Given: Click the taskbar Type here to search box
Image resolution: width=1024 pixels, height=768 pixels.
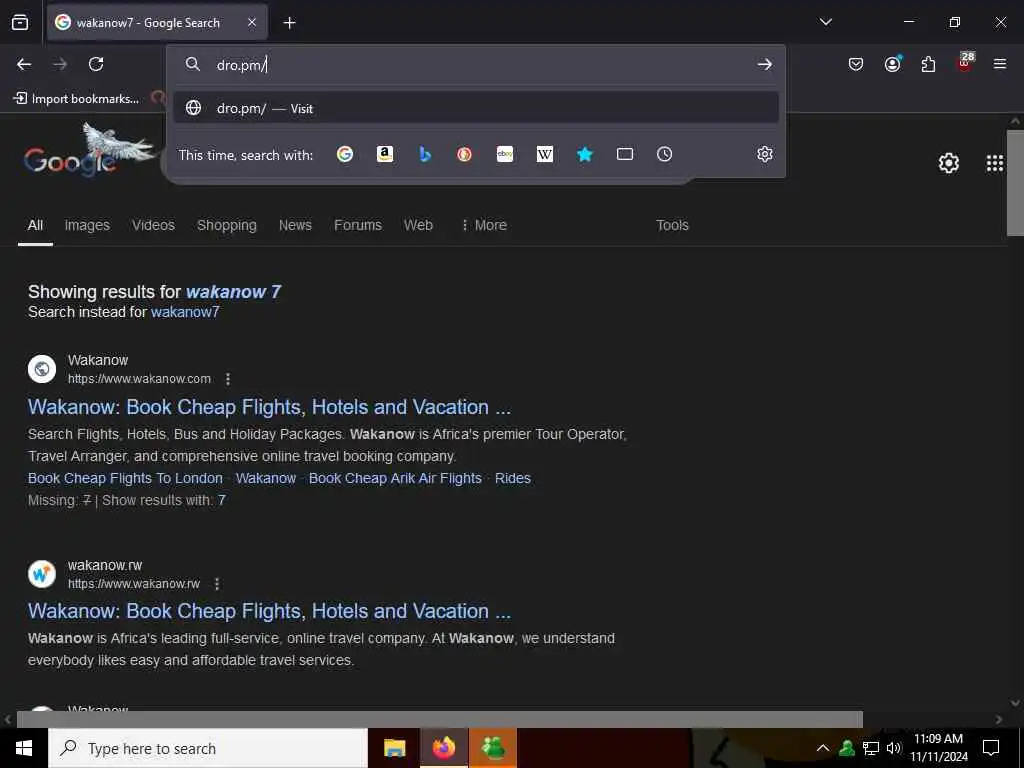Looking at the screenshot, I should pyautogui.click(x=208, y=748).
